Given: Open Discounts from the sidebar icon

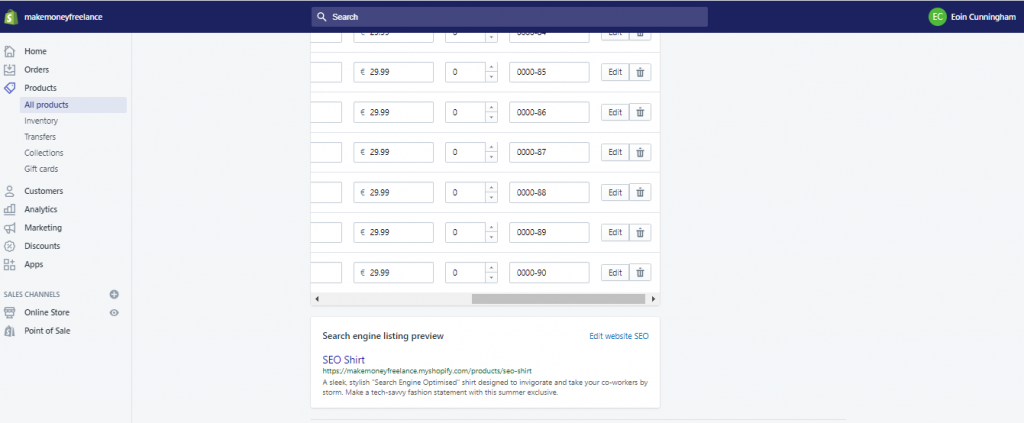Looking at the screenshot, I should (10, 246).
